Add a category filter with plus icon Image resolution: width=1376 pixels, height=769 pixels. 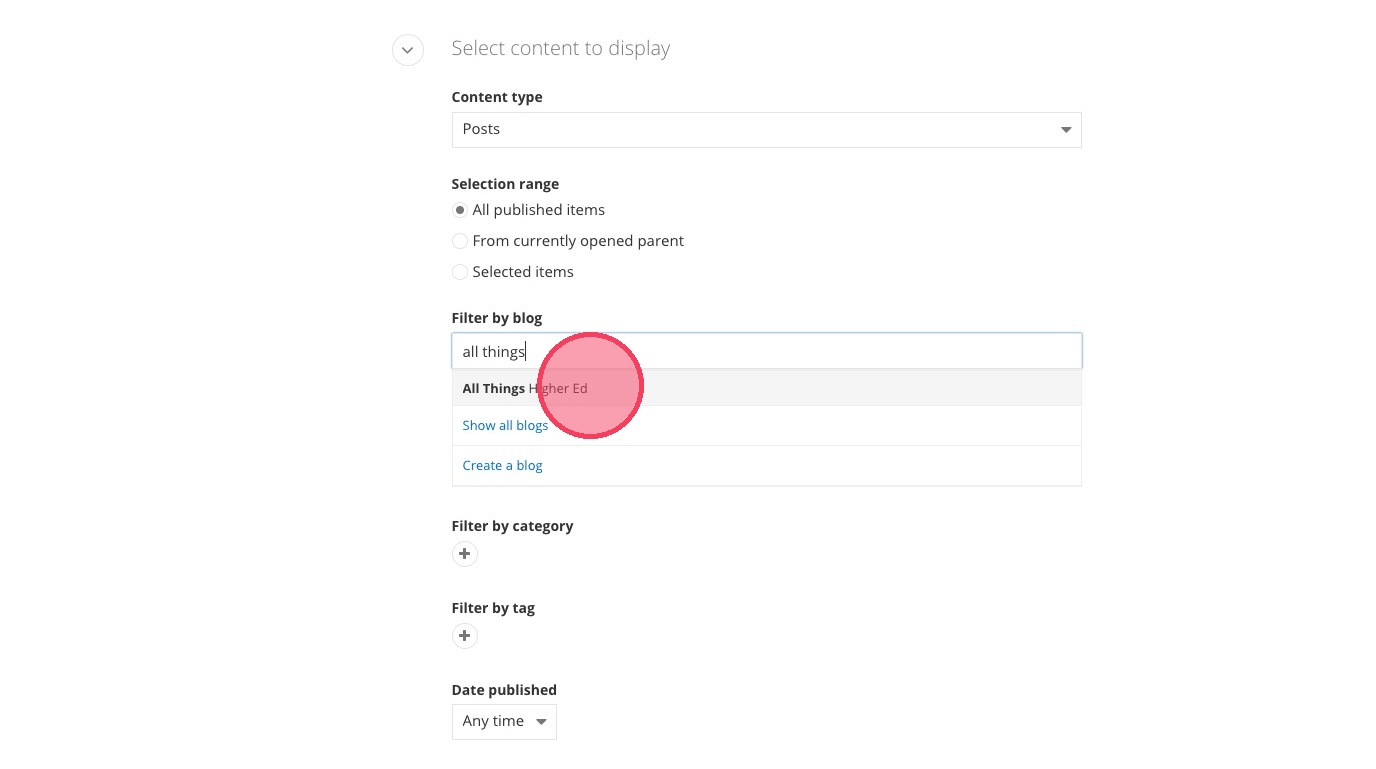[465, 554]
